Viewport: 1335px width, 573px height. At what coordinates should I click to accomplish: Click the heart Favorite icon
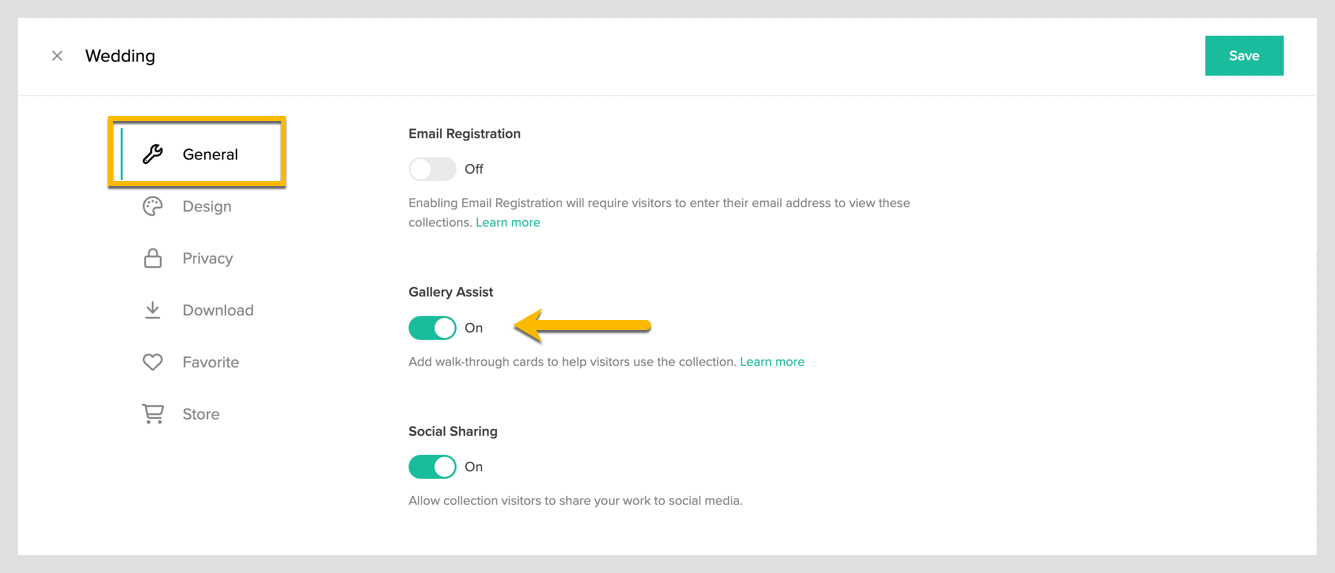(x=153, y=362)
